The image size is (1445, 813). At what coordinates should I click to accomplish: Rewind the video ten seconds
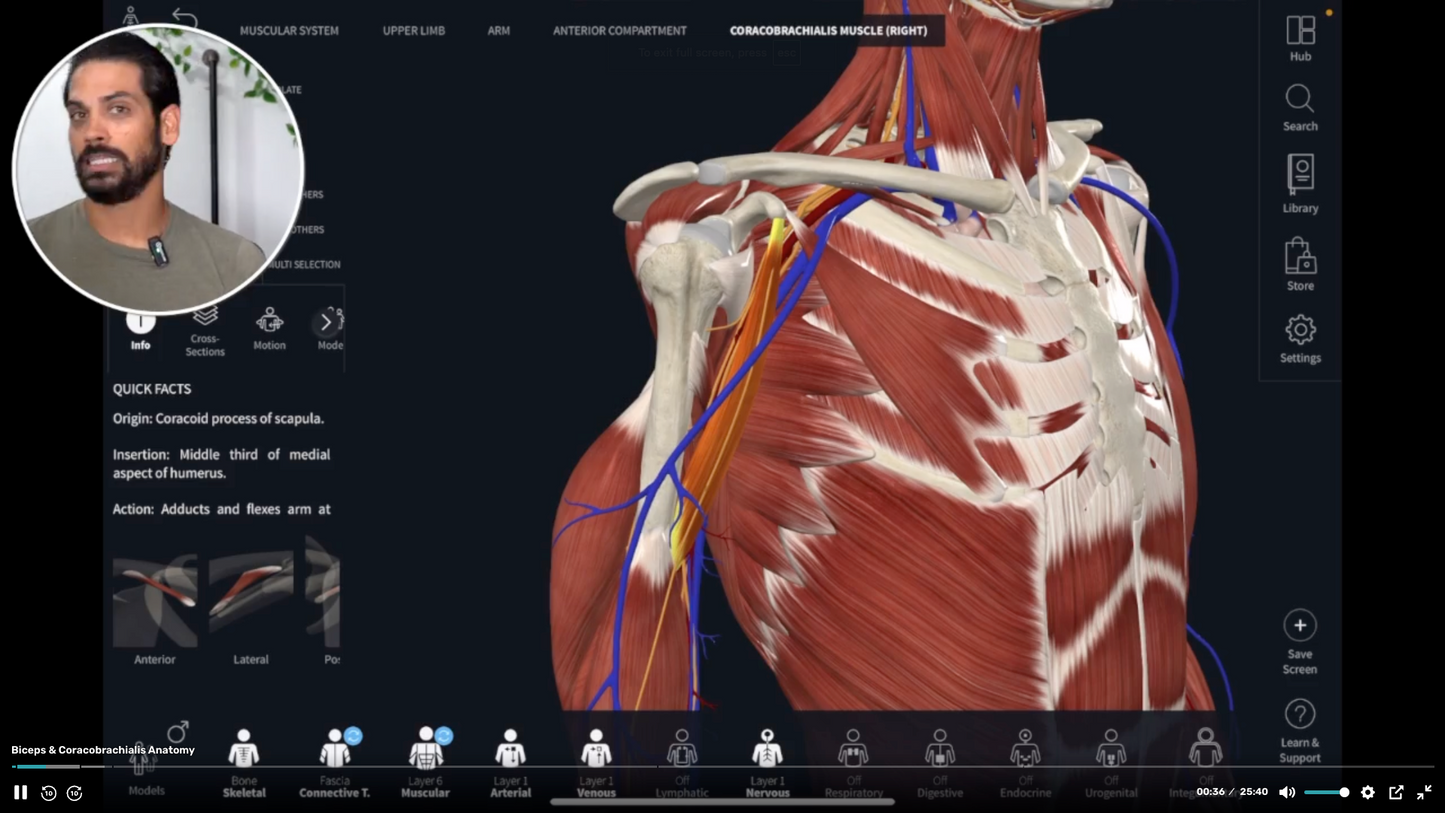click(x=48, y=792)
